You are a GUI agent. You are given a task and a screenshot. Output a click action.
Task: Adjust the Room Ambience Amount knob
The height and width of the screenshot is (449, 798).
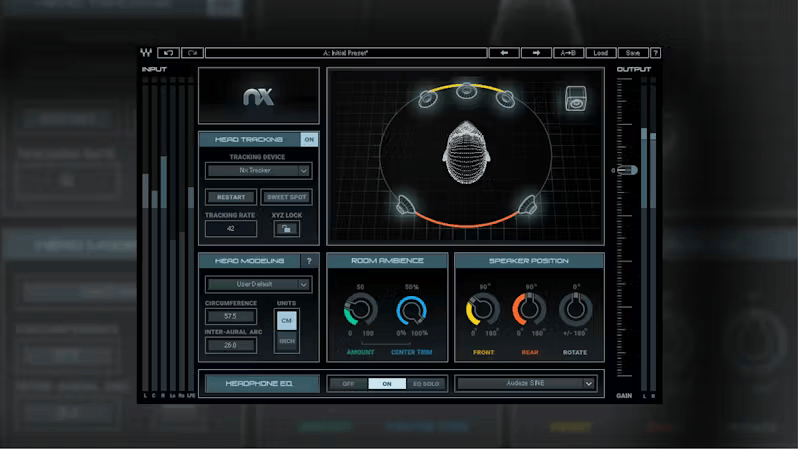tap(360, 309)
